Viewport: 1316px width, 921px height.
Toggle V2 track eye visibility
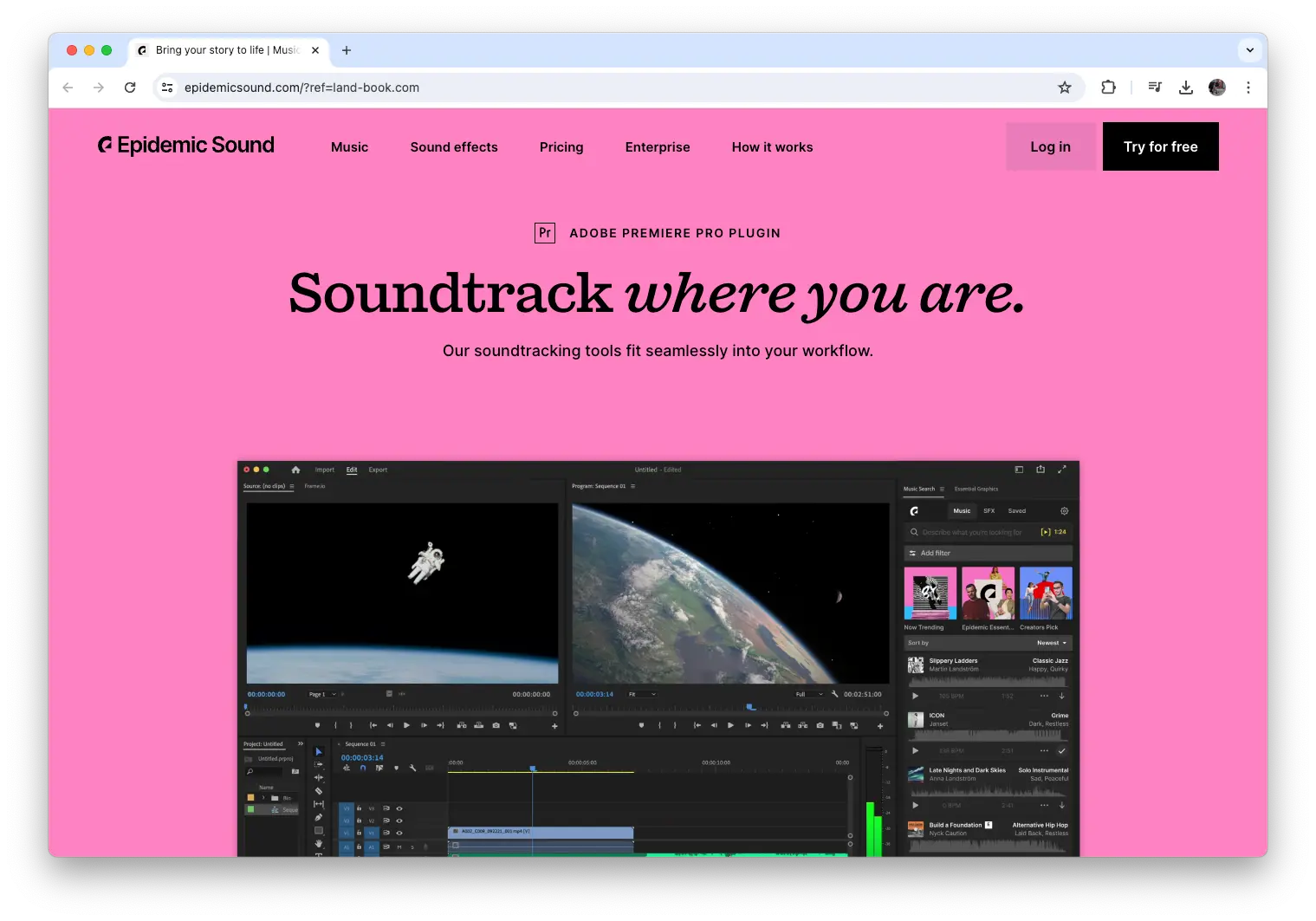pos(399,820)
